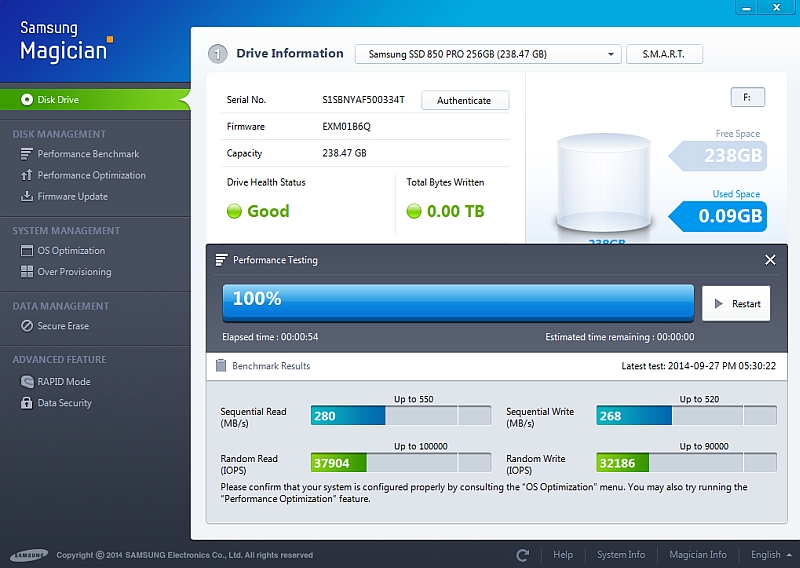Close the Performance Testing panel
The image size is (800, 568).
(x=770, y=260)
